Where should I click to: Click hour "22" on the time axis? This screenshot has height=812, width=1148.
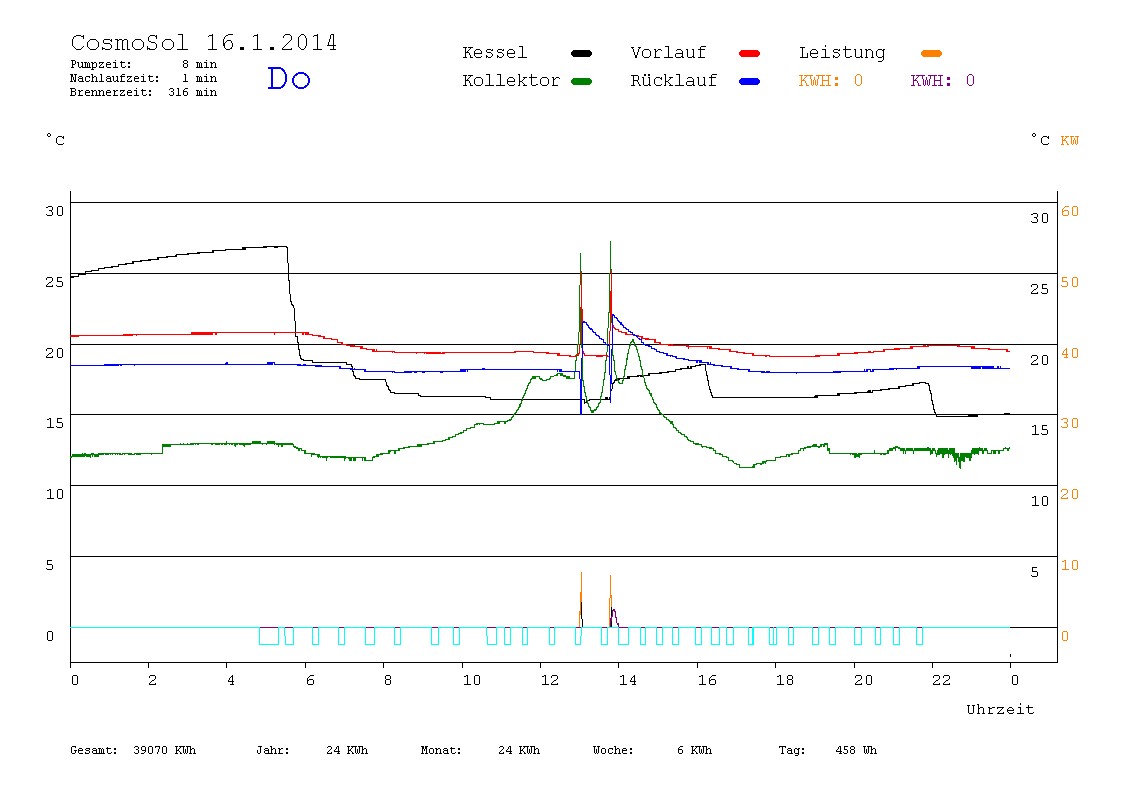click(x=942, y=680)
